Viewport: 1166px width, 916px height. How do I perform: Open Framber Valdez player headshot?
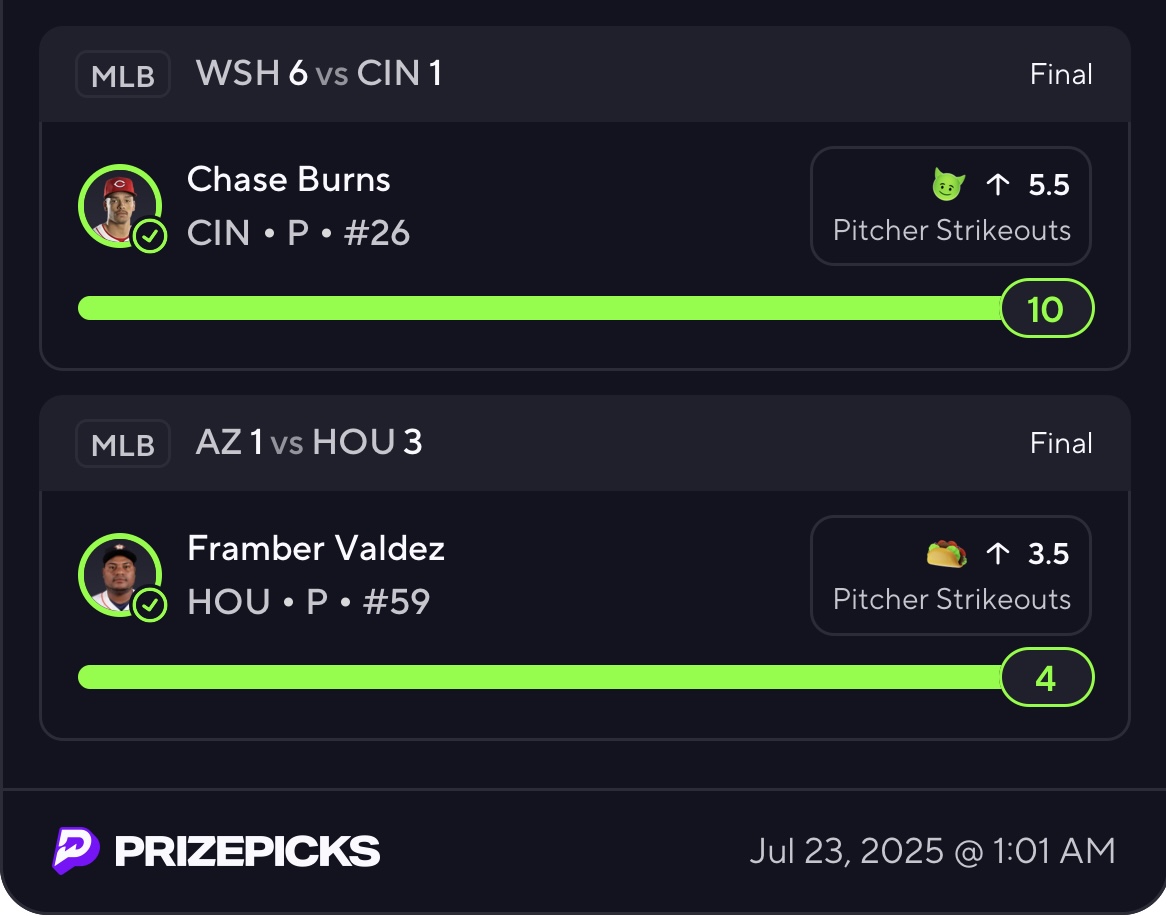[x=120, y=575]
